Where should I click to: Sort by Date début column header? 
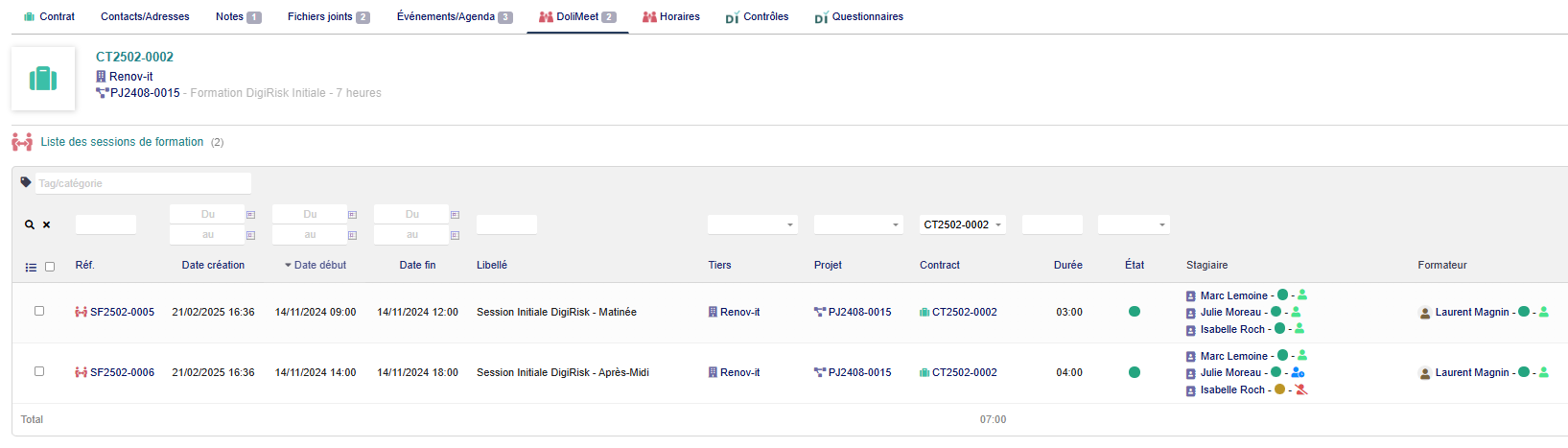click(320, 265)
